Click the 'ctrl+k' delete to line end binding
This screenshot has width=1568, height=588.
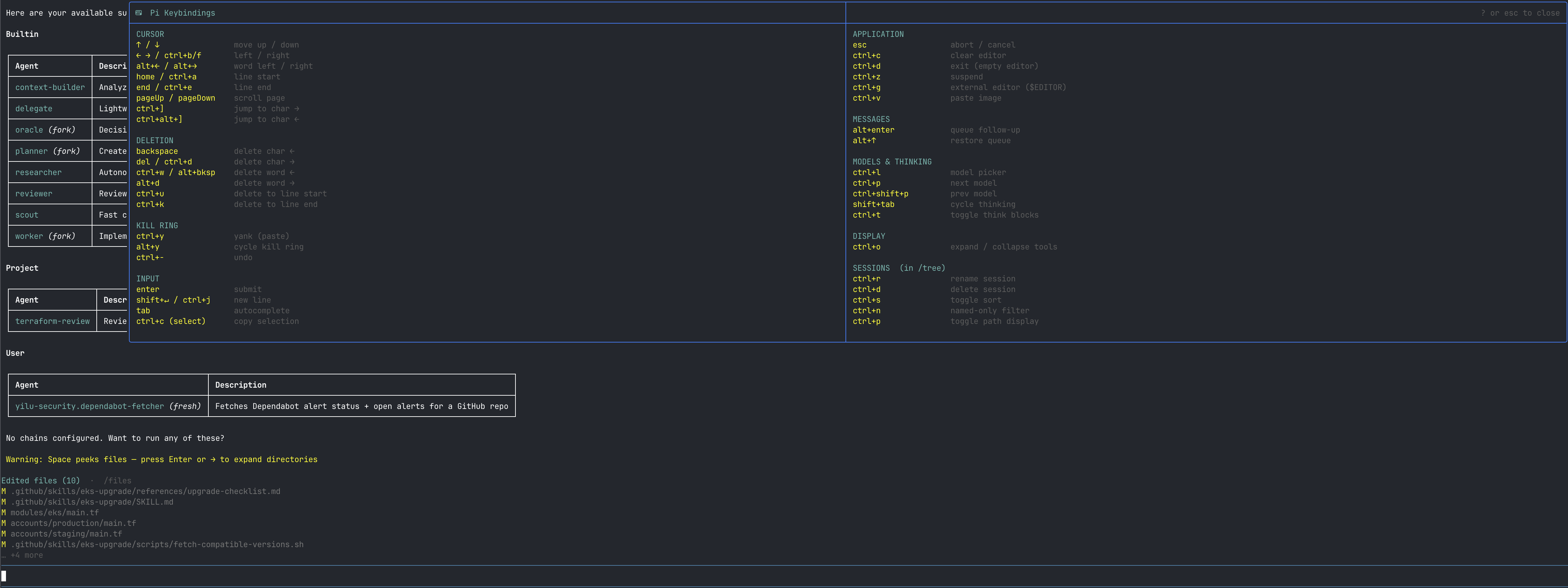click(150, 205)
